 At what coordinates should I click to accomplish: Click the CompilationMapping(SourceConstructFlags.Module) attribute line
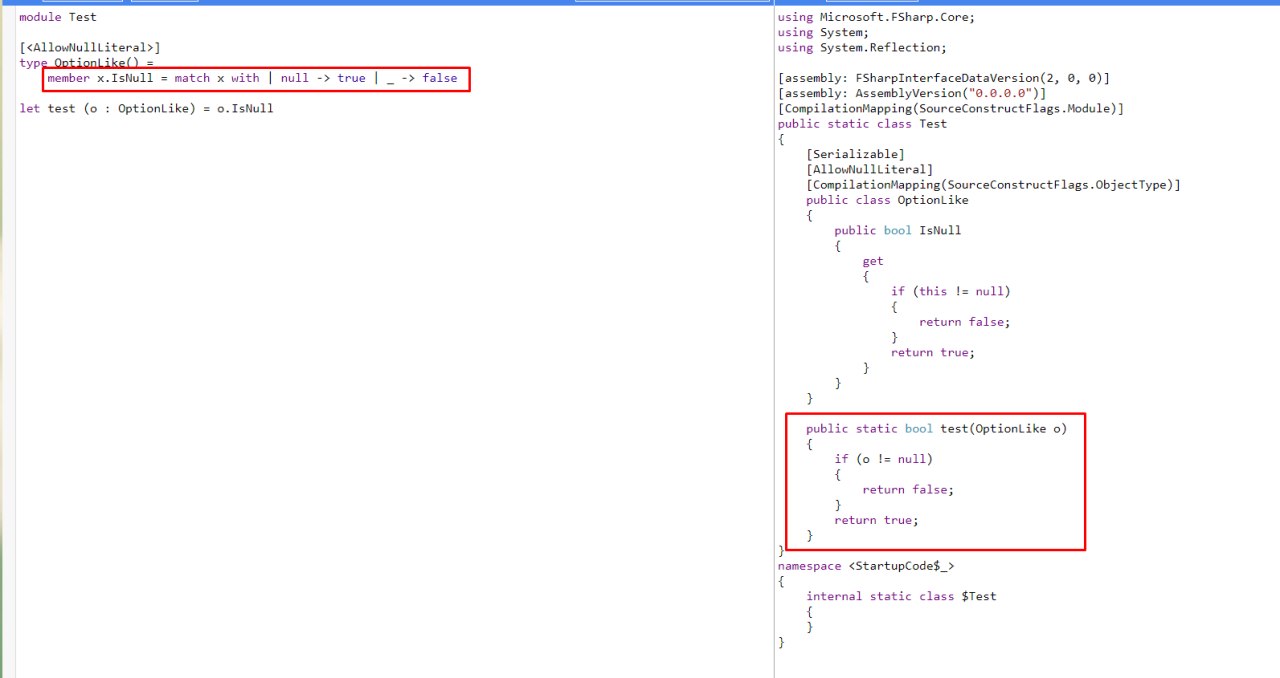click(951, 108)
